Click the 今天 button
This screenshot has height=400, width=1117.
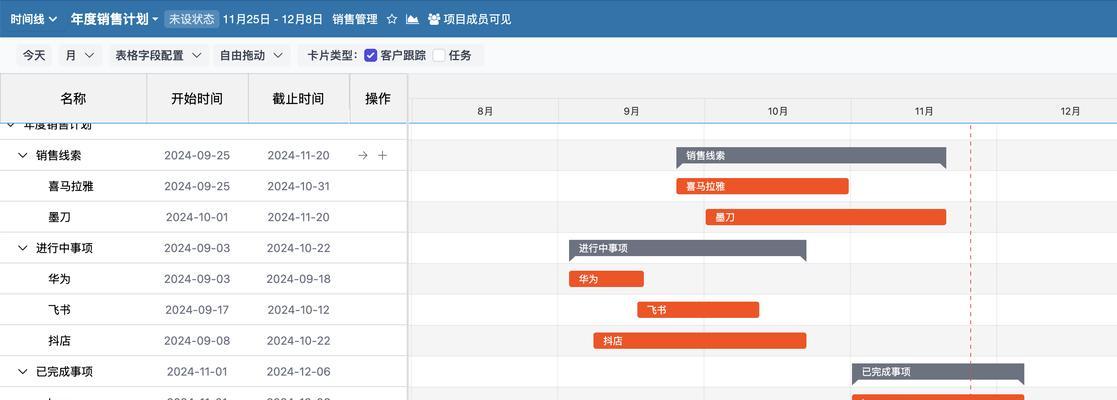click(x=34, y=55)
